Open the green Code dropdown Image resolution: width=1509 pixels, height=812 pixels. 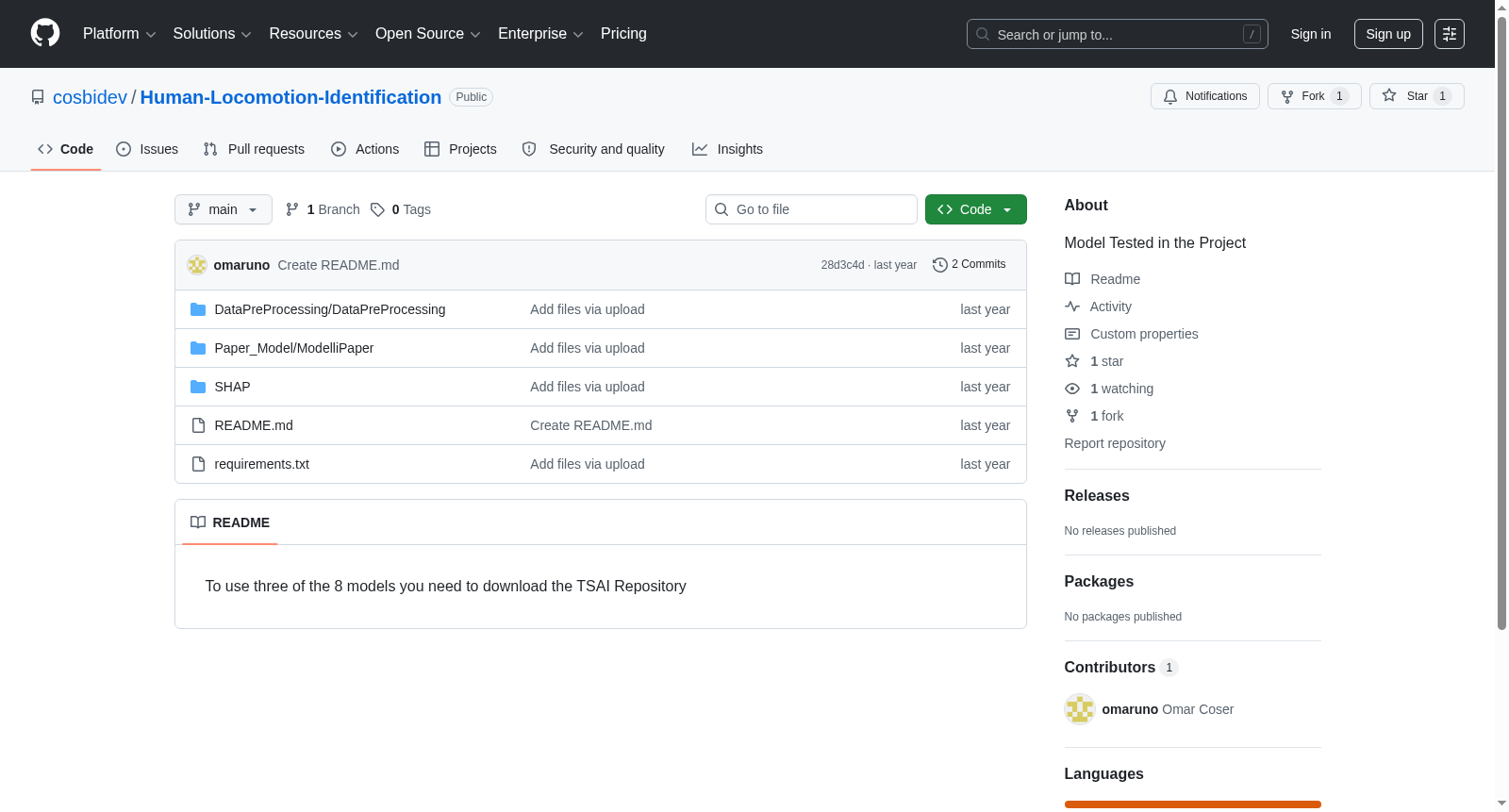976,209
